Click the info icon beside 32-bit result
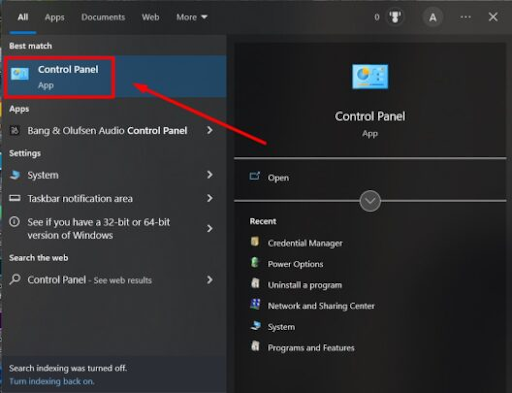Viewport: 512px width, 393px height. [14, 222]
